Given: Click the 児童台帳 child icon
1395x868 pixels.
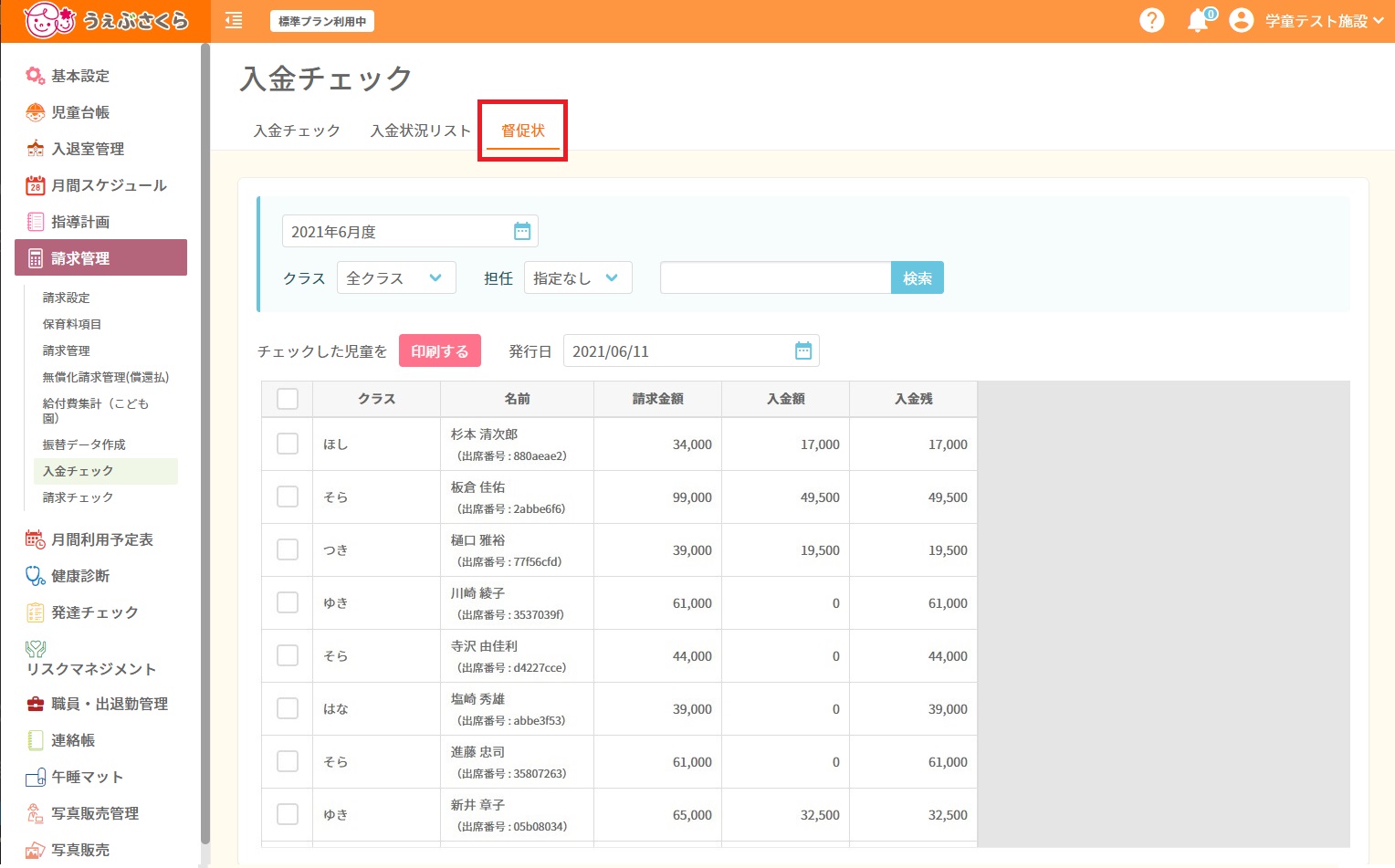Looking at the screenshot, I should point(36,112).
